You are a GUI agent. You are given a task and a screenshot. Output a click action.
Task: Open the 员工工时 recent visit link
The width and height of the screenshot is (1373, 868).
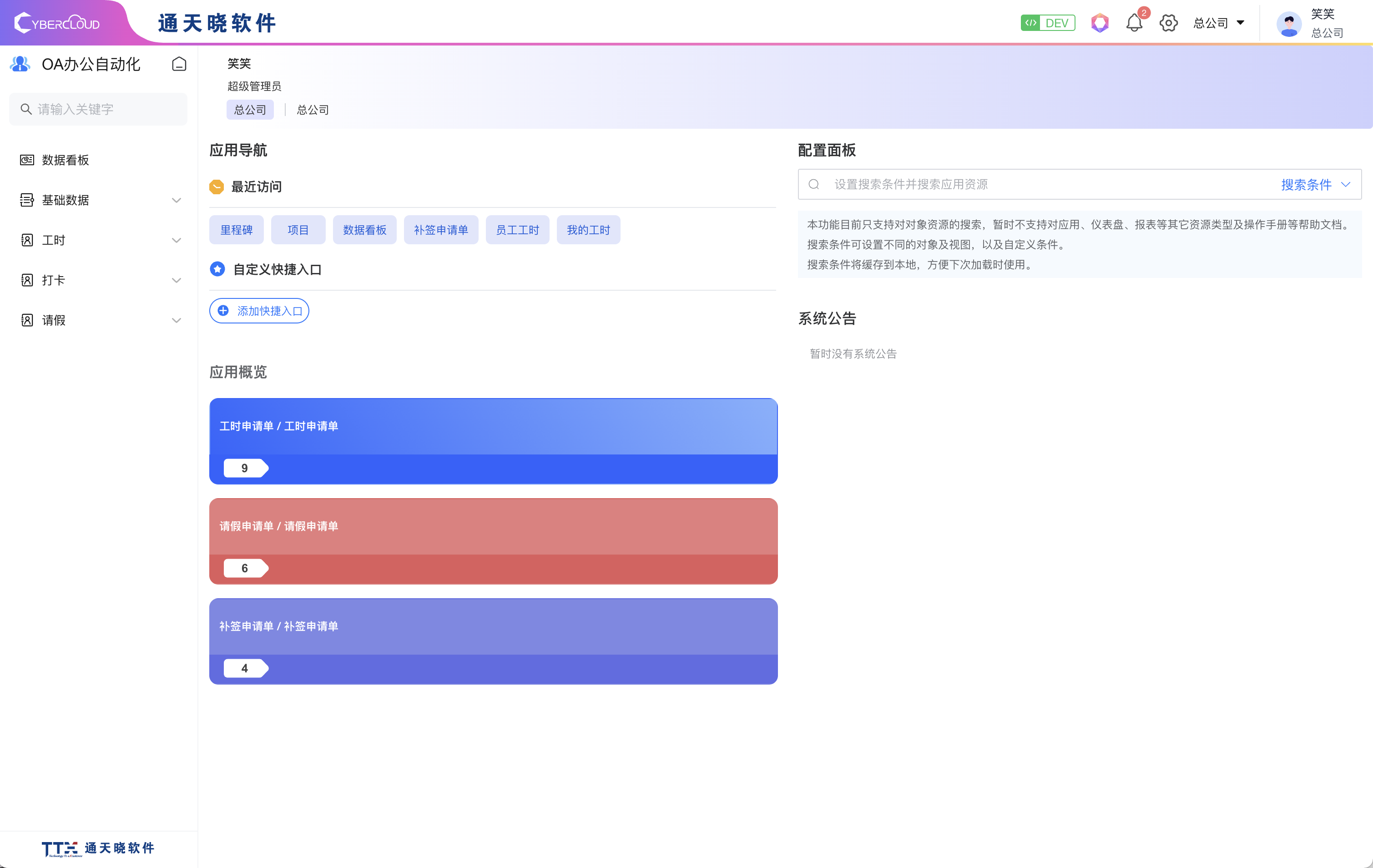(517, 230)
